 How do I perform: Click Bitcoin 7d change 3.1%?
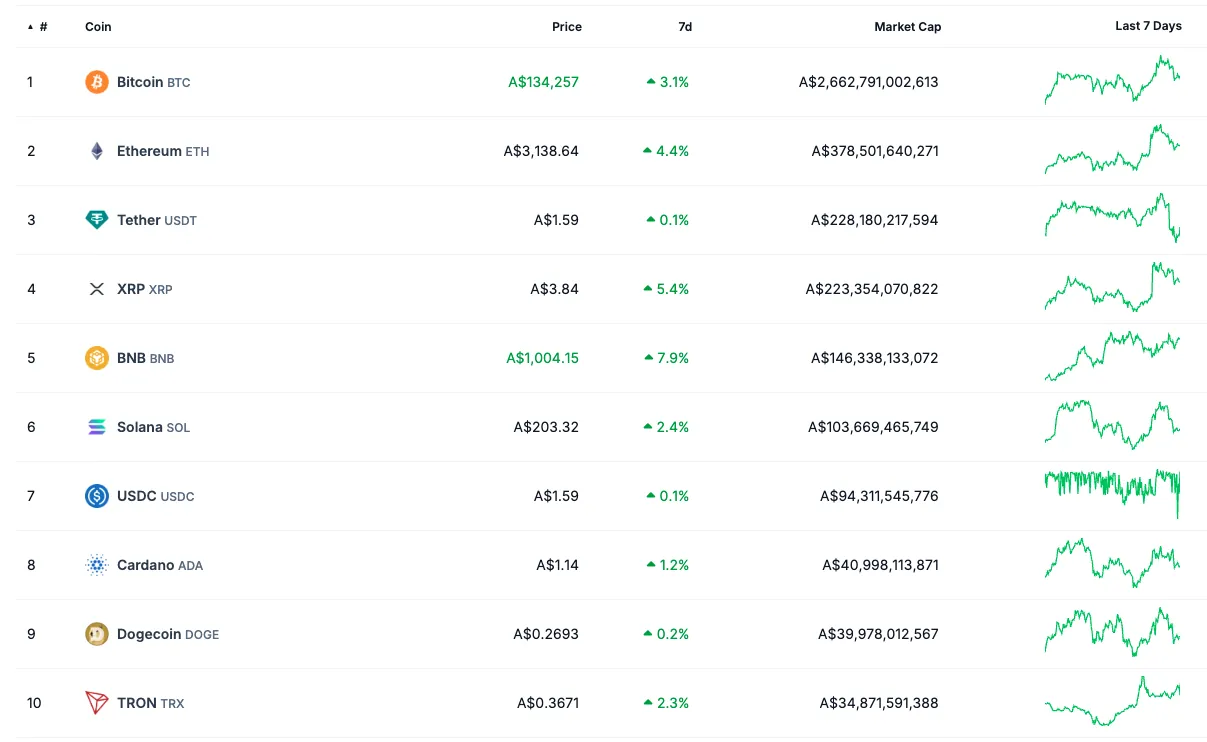pos(668,82)
